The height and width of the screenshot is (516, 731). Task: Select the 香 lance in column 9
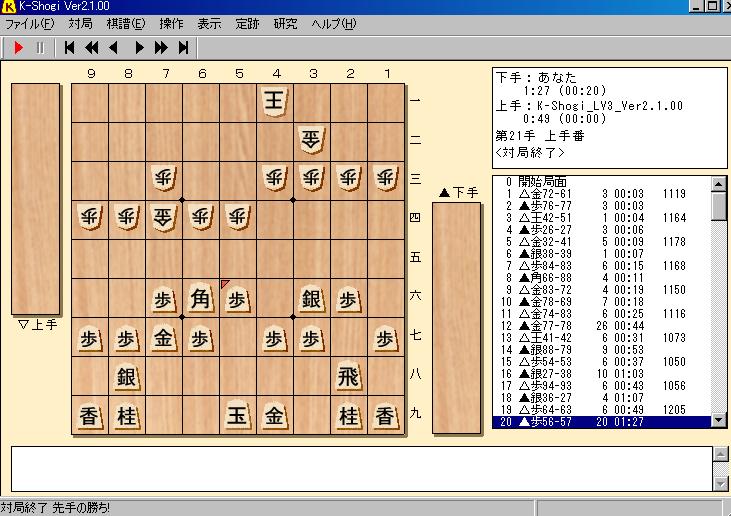[89, 415]
